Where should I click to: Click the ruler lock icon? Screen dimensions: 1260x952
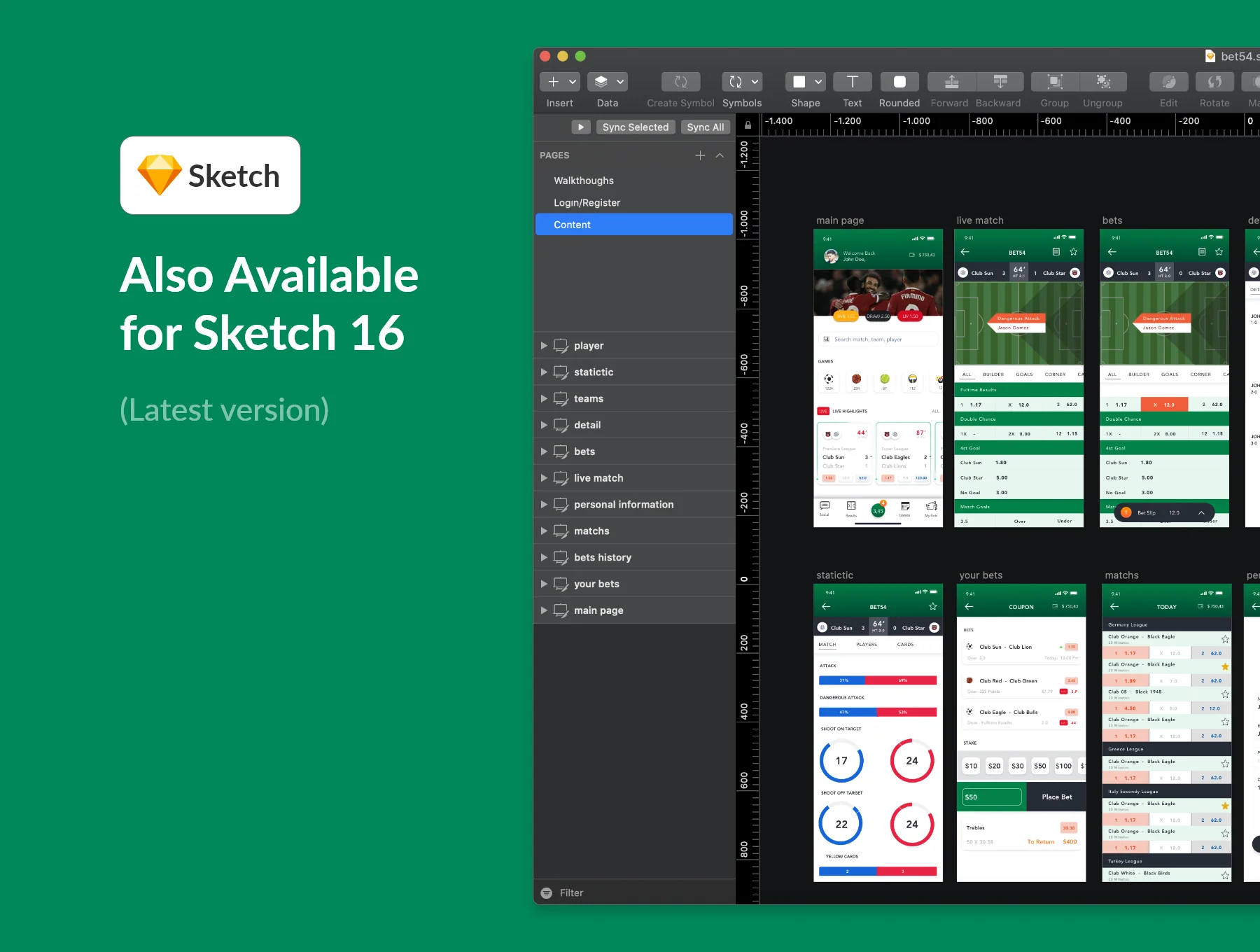click(748, 125)
